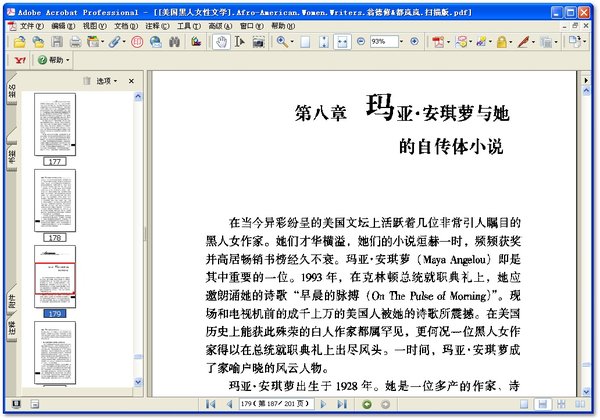Go to next page button
Screen dimensions: 600x420
(x=323, y=404)
